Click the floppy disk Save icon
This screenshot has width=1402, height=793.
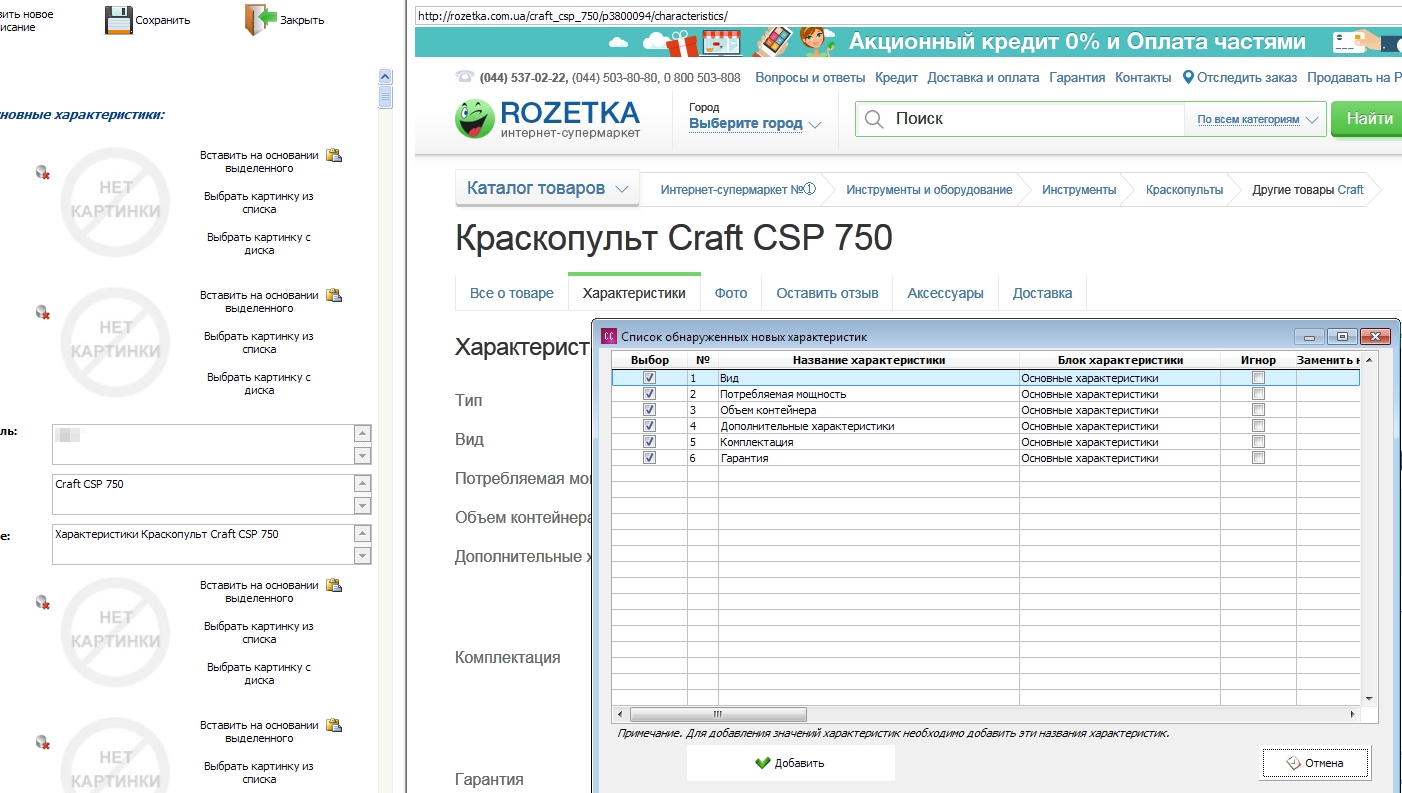[119, 19]
